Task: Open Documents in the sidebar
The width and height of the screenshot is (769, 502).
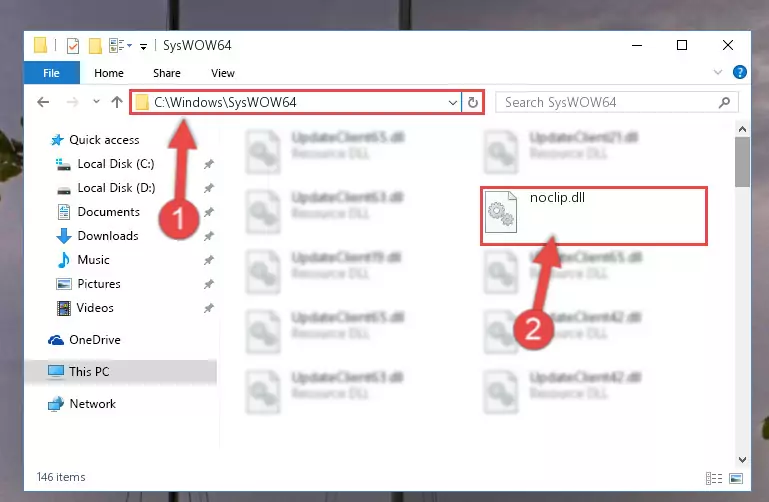Action: click(99, 212)
